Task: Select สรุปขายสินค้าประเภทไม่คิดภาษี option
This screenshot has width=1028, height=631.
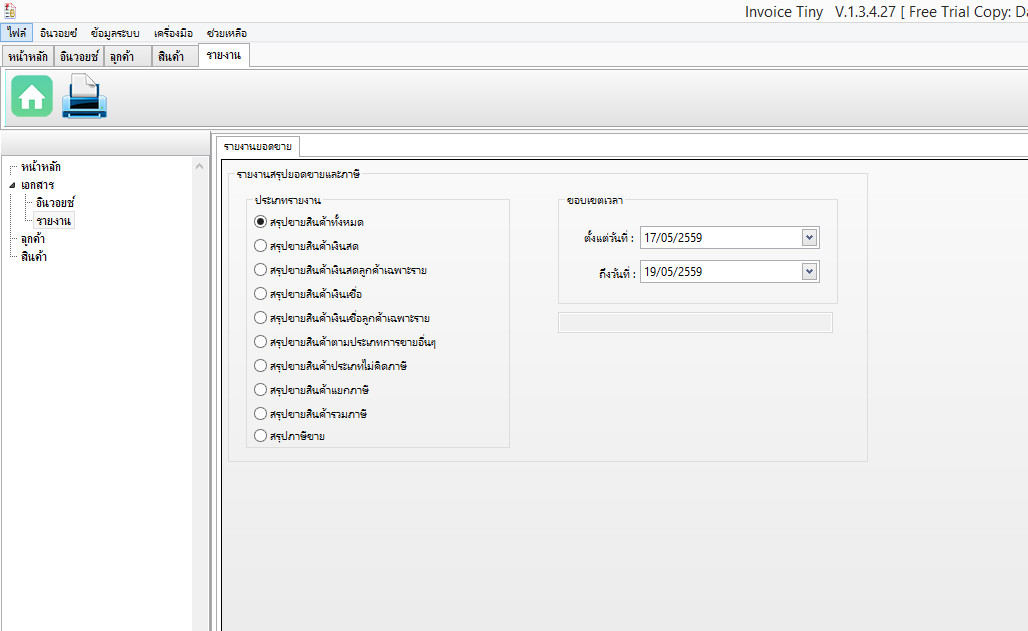Action: (x=330, y=365)
